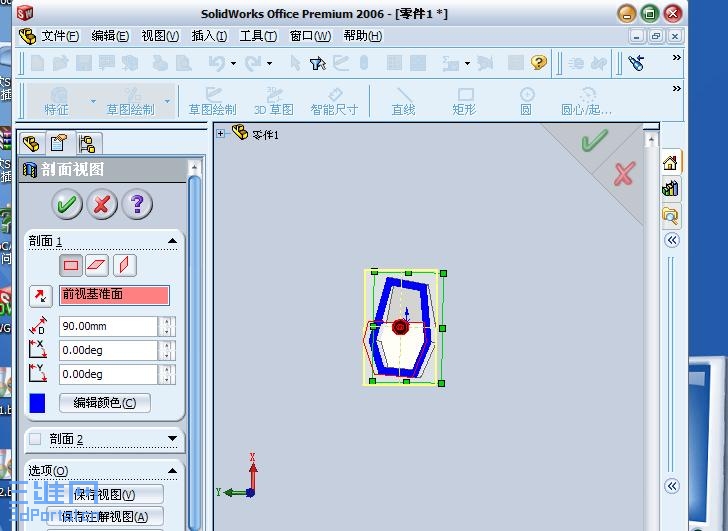Screen dimensions: 728x531
Task: Expand the 零件1 tree node
Action: [x=221, y=134]
